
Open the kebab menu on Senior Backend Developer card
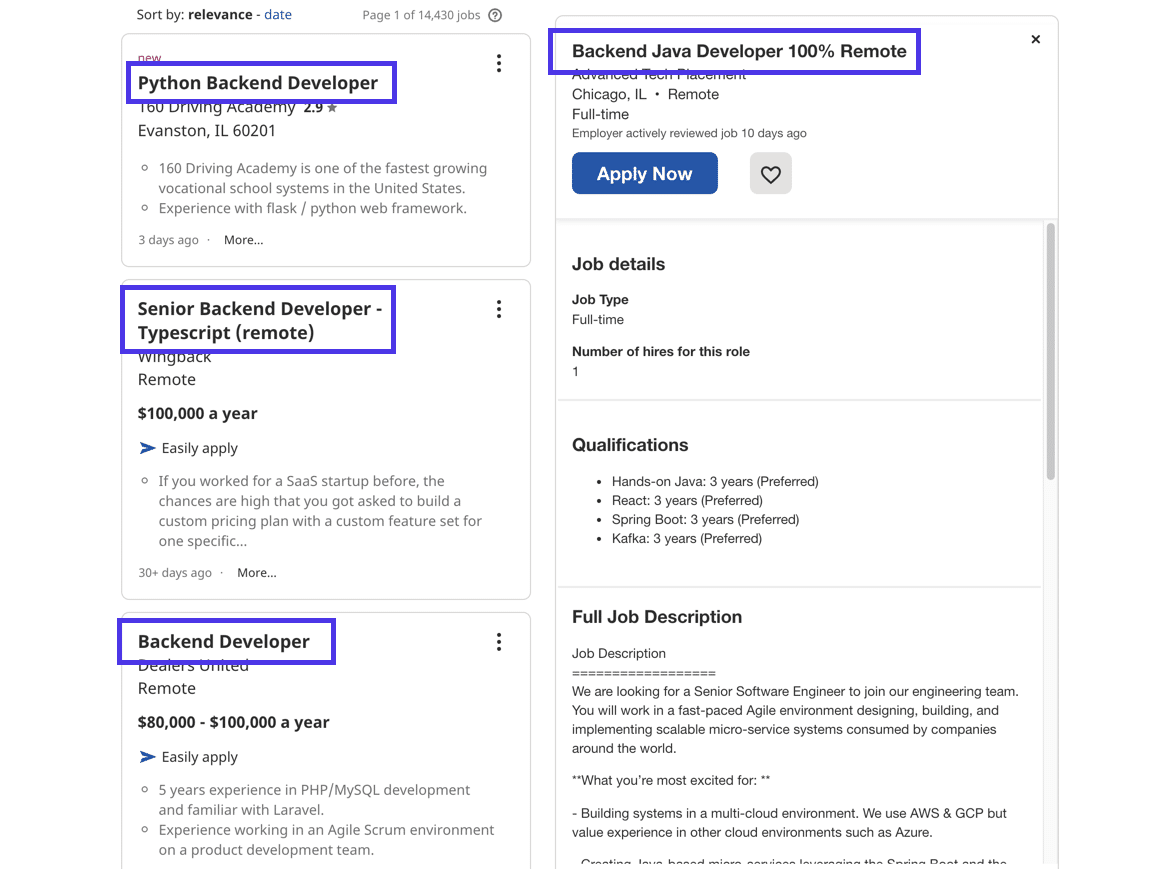(499, 309)
